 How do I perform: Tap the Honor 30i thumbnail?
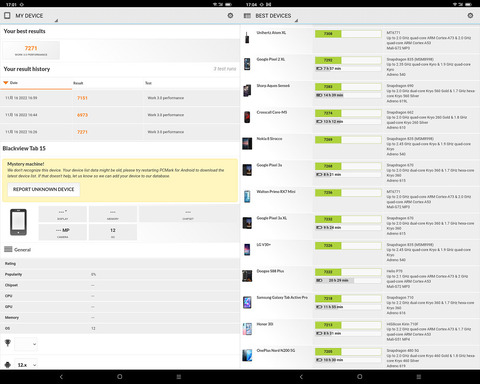point(247,329)
